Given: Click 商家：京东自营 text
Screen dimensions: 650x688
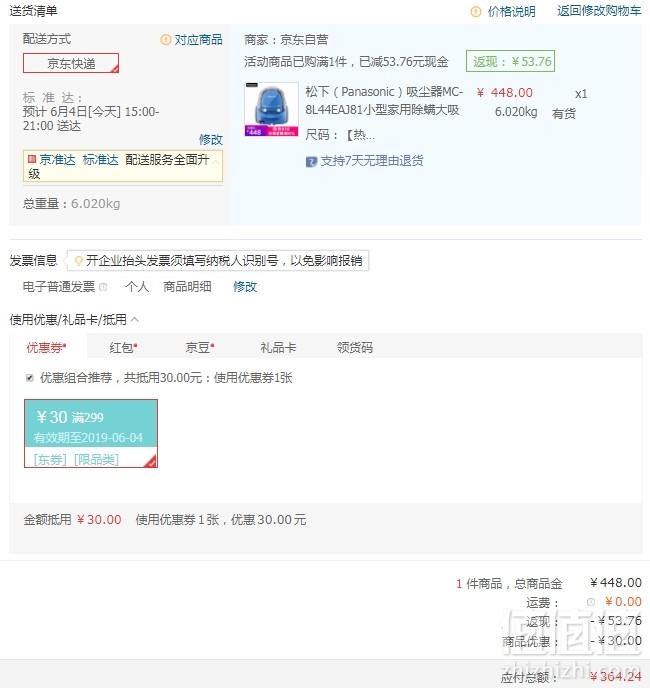Looking at the screenshot, I should pos(286,40).
